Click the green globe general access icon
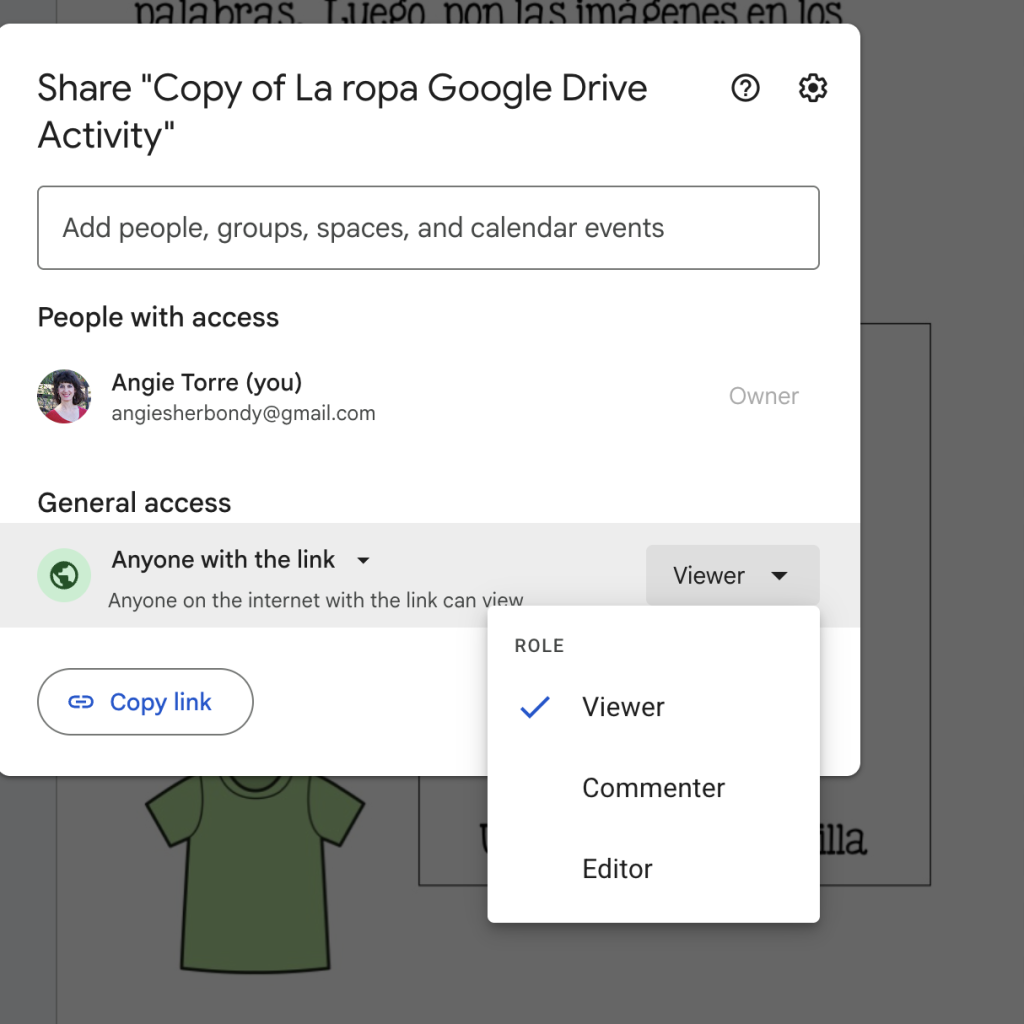The width and height of the screenshot is (1024, 1024). 64,575
